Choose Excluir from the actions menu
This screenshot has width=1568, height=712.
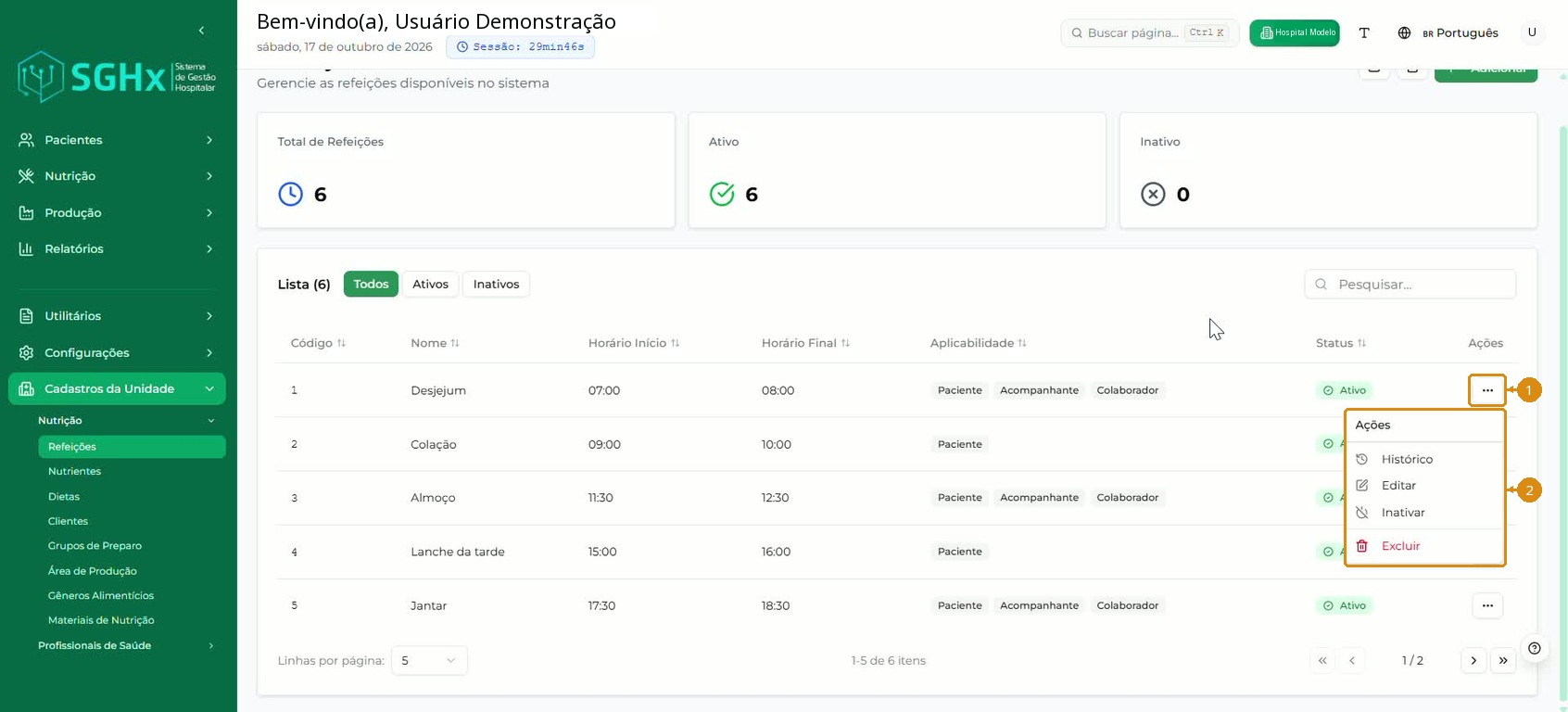point(1424,546)
